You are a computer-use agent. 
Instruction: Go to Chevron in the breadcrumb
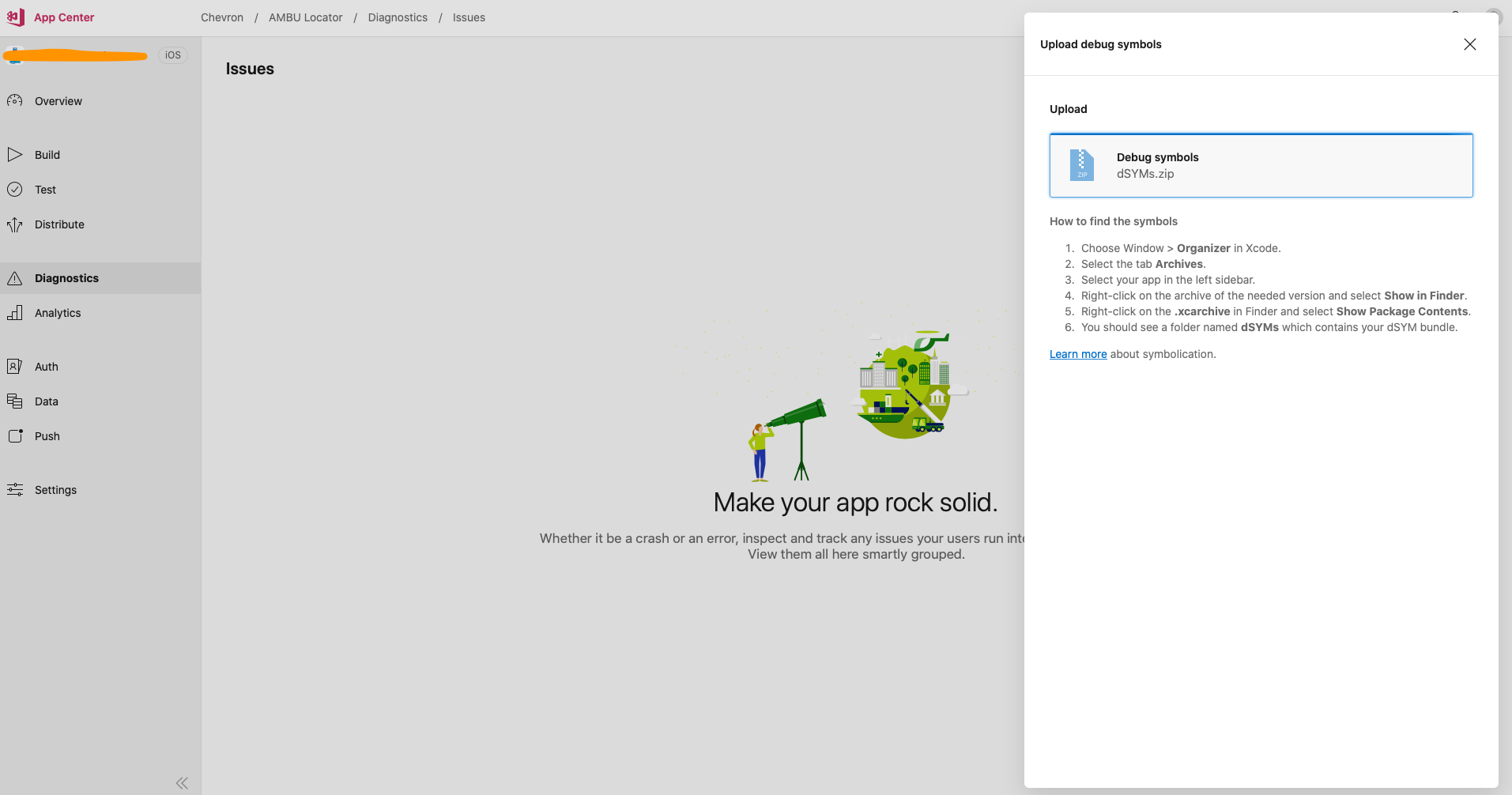click(222, 17)
